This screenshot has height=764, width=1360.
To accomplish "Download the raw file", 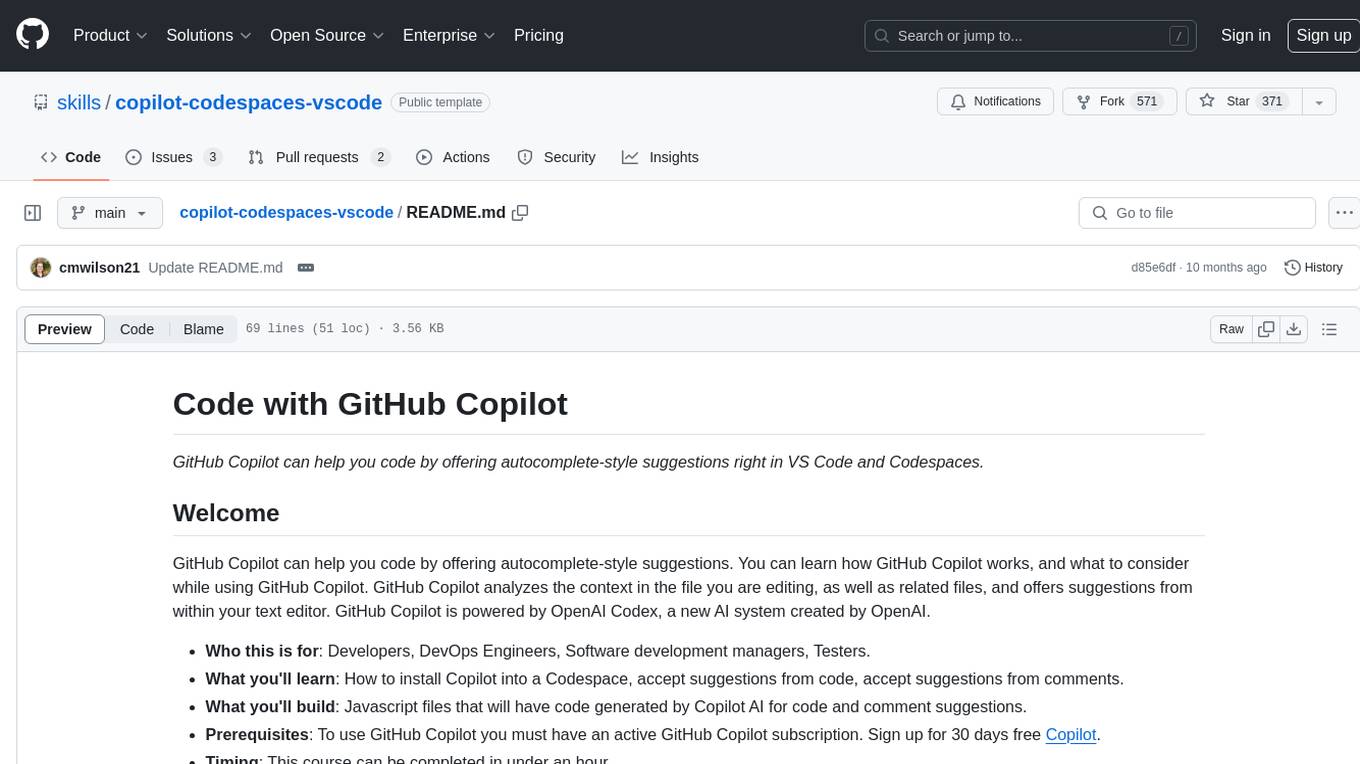I will (x=1294, y=329).
